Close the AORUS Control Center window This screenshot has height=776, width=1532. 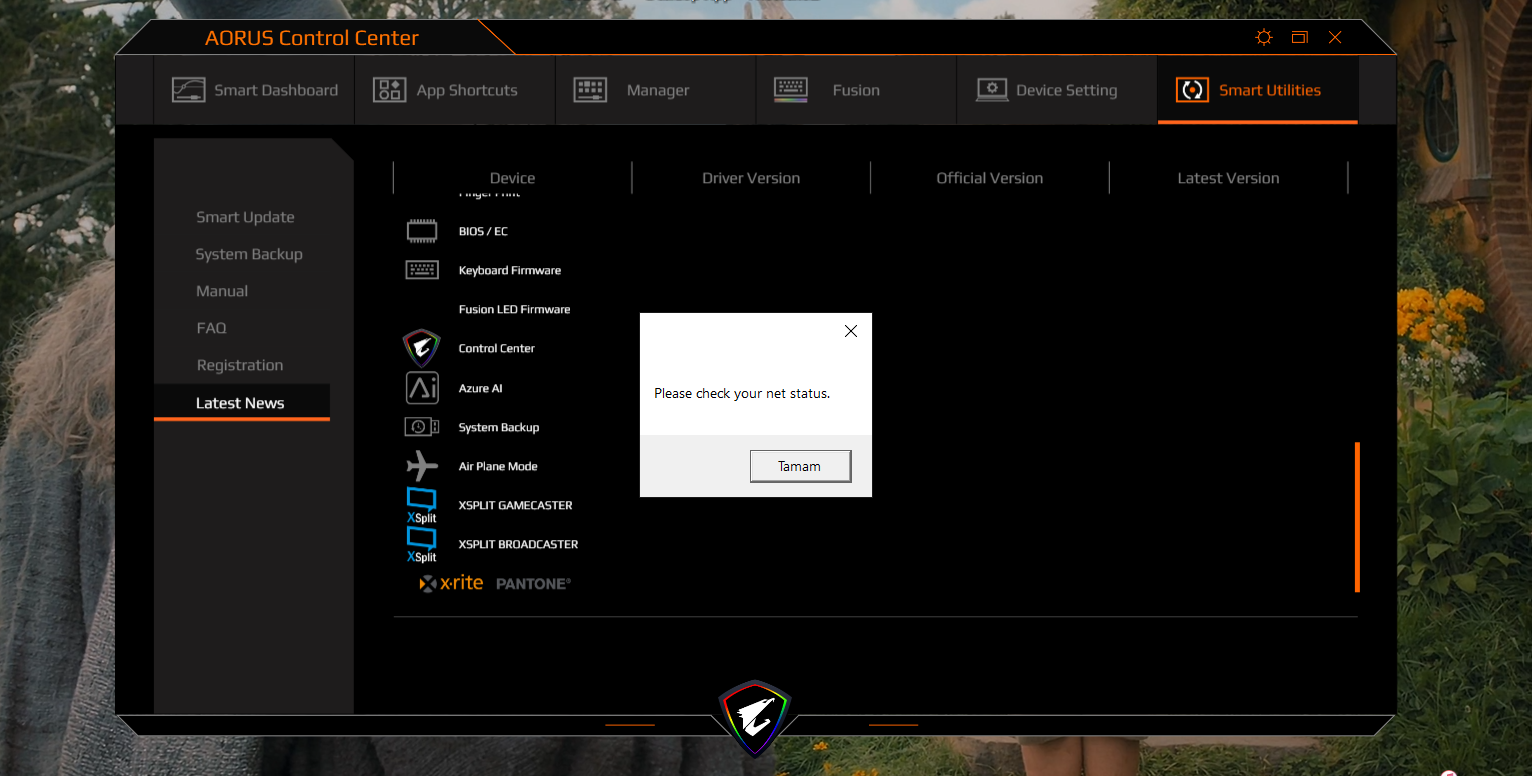[x=1335, y=38]
